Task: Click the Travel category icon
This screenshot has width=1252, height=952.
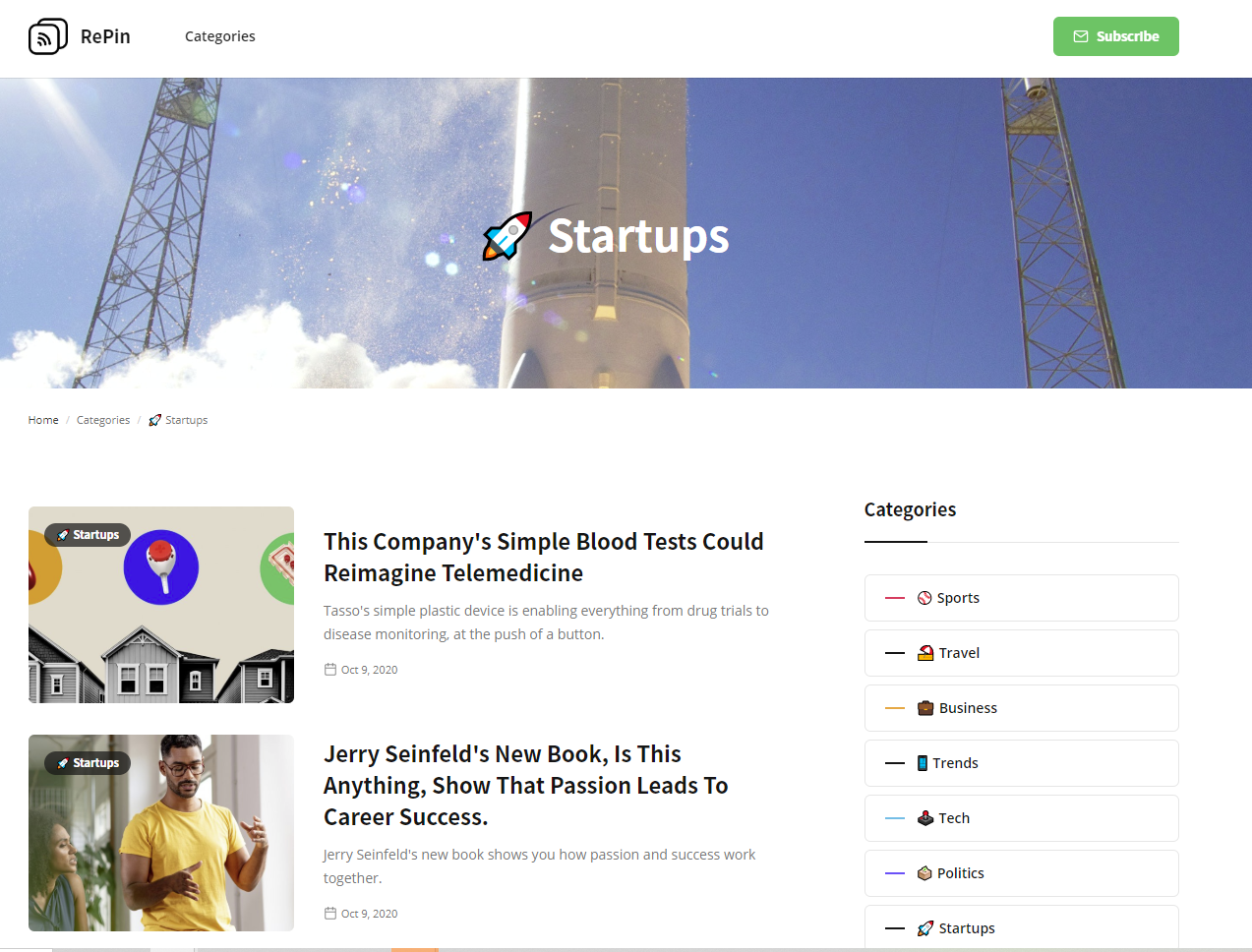Action: coord(925,653)
